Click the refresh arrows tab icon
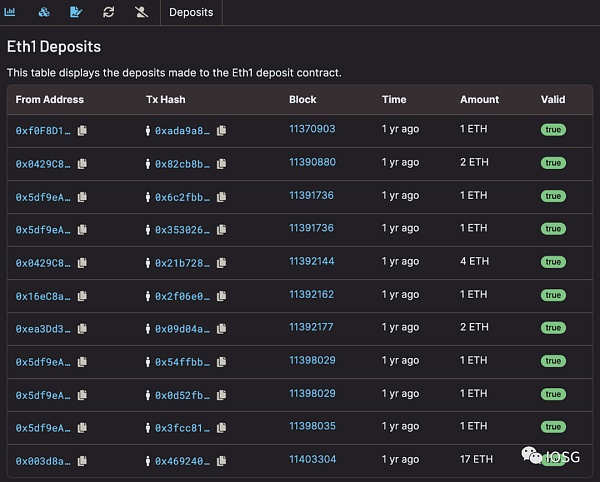 point(109,12)
